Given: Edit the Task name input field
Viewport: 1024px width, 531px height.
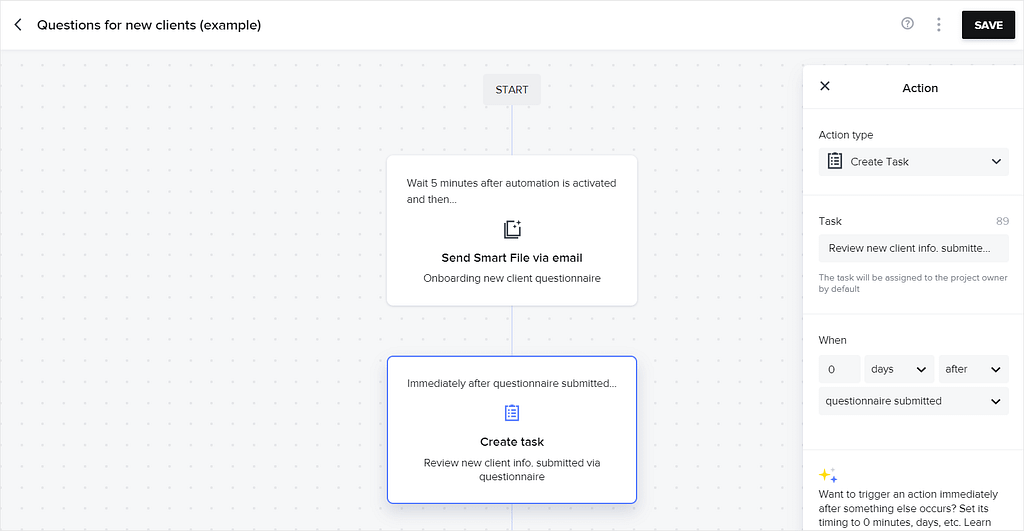Looking at the screenshot, I should [x=914, y=248].
